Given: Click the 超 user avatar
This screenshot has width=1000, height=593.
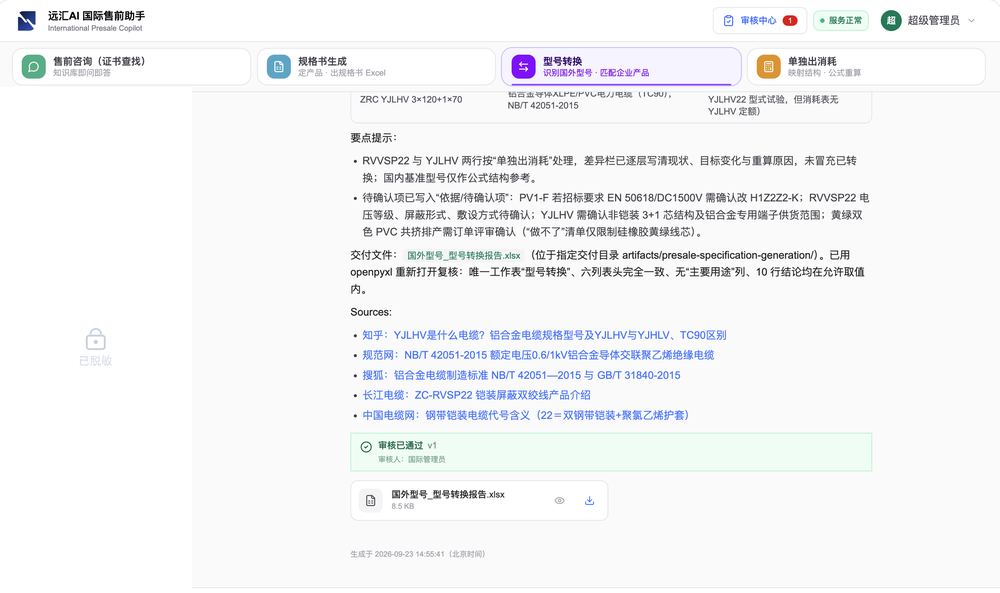Looking at the screenshot, I should (x=891, y=20).
